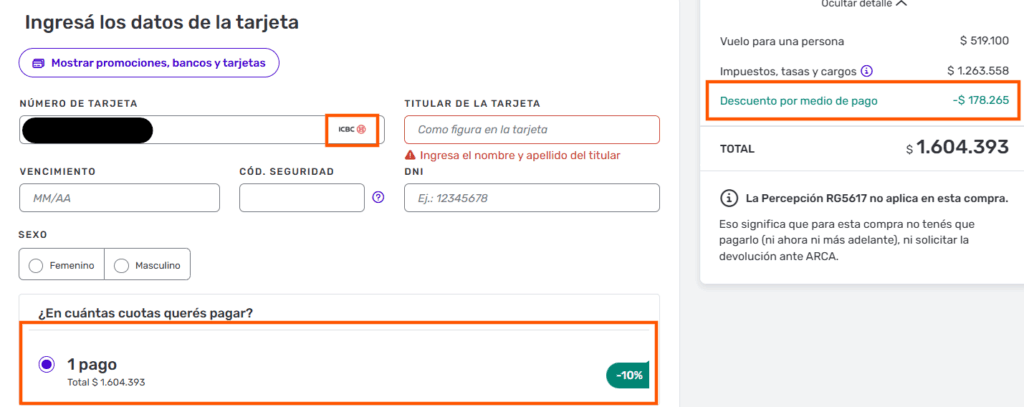The height and width of the screenshot is (407, 1024).
Task: Click the Titular de la tarjeta field
Action: point(531,130)
